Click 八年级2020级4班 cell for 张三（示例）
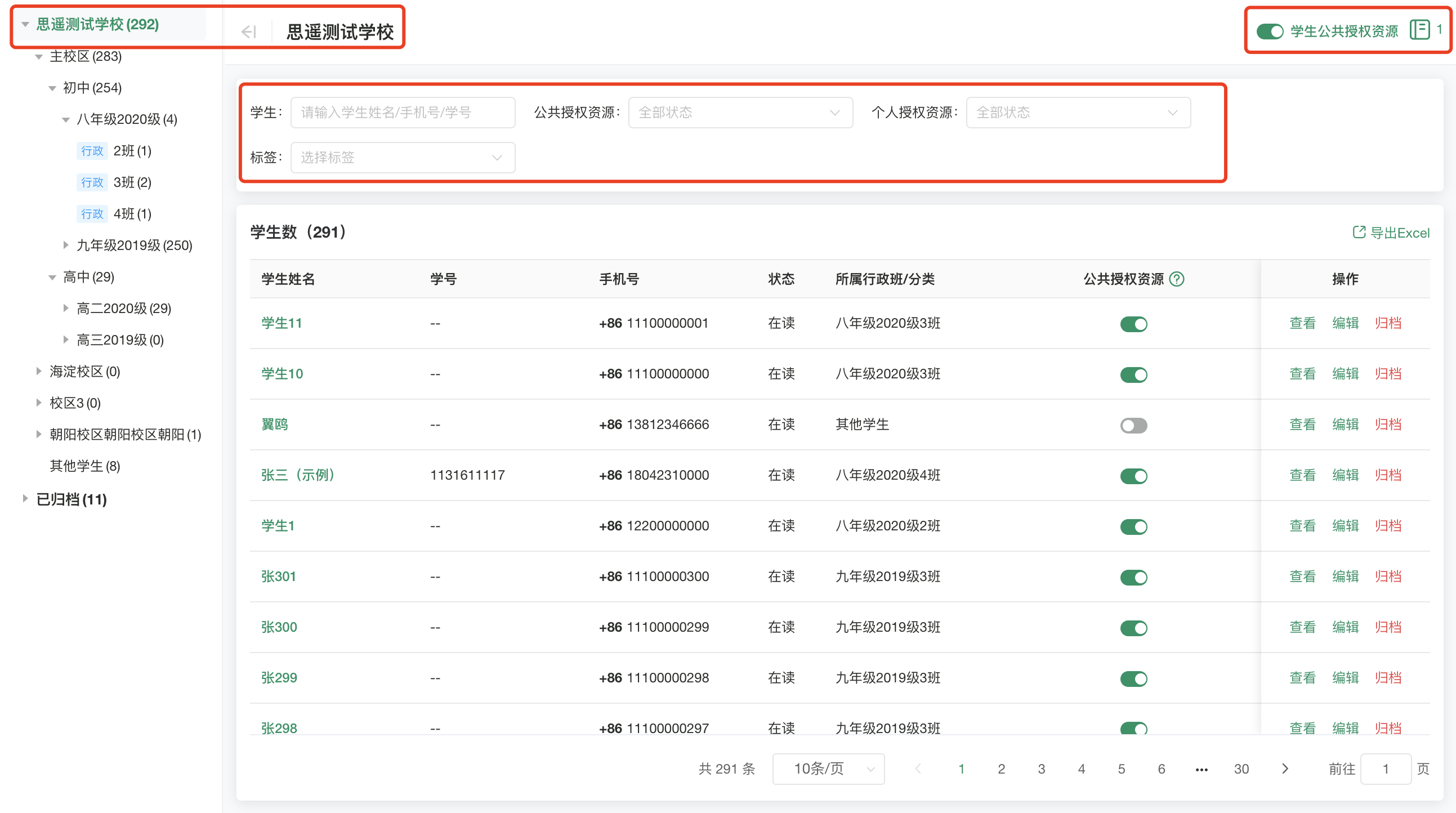This screenshot has width=1456, height=813. 888,475
